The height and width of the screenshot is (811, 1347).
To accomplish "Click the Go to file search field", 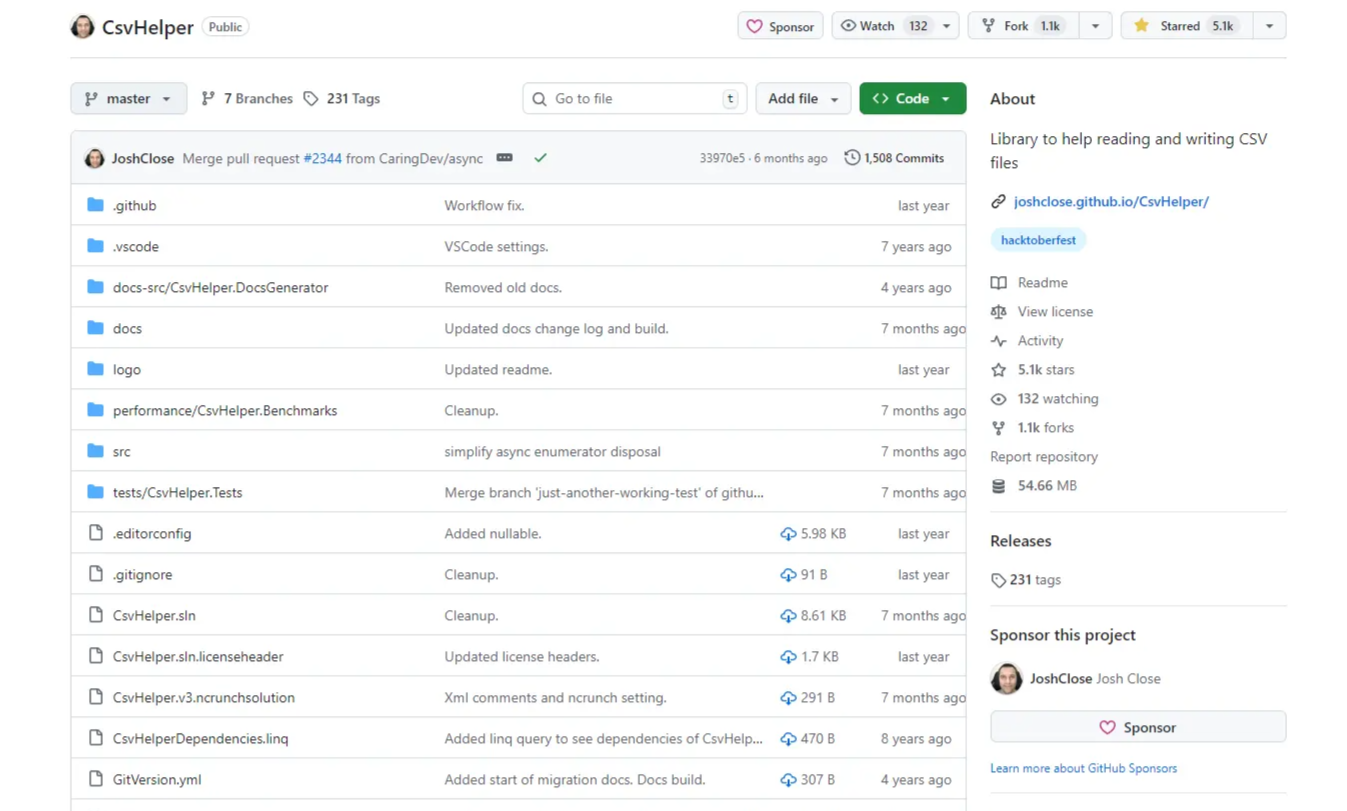I will [634, 99].
